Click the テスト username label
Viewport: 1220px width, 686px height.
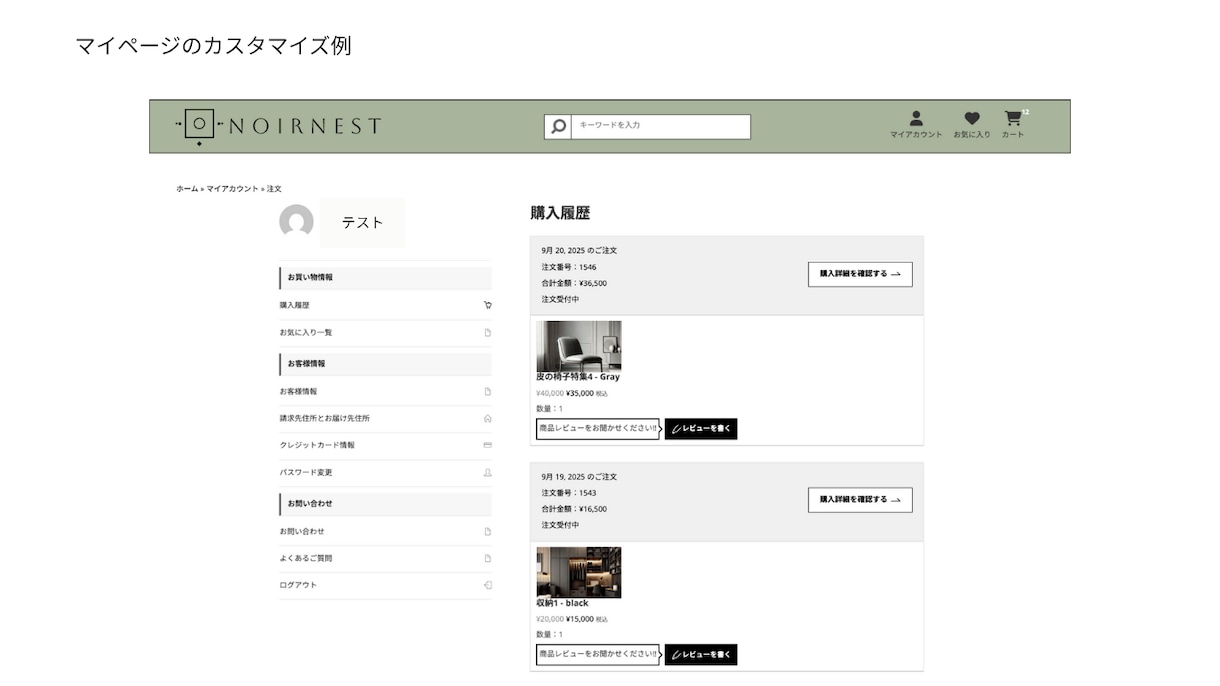(362, 222)
